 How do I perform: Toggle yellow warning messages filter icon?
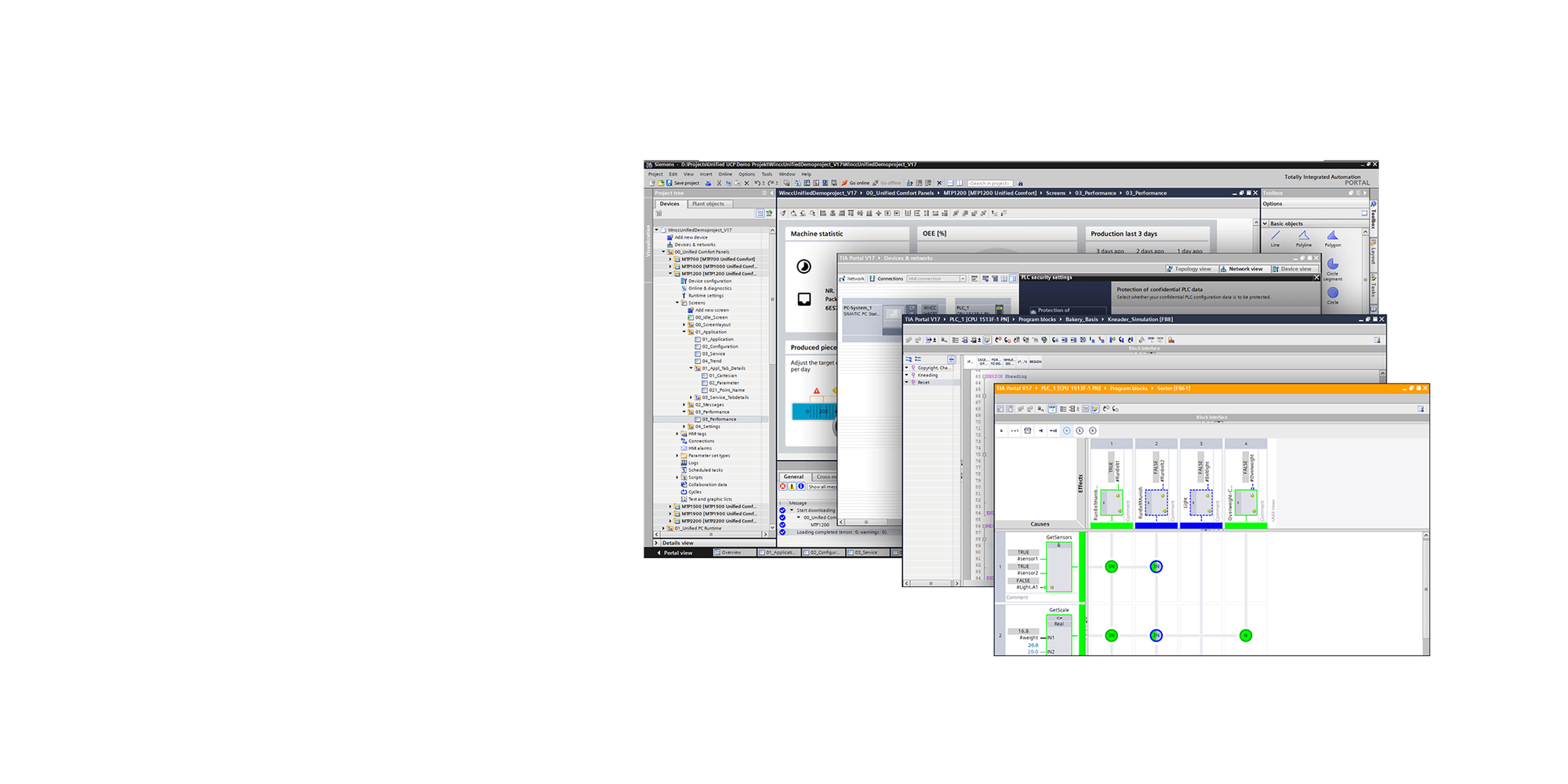pos(792,486)
